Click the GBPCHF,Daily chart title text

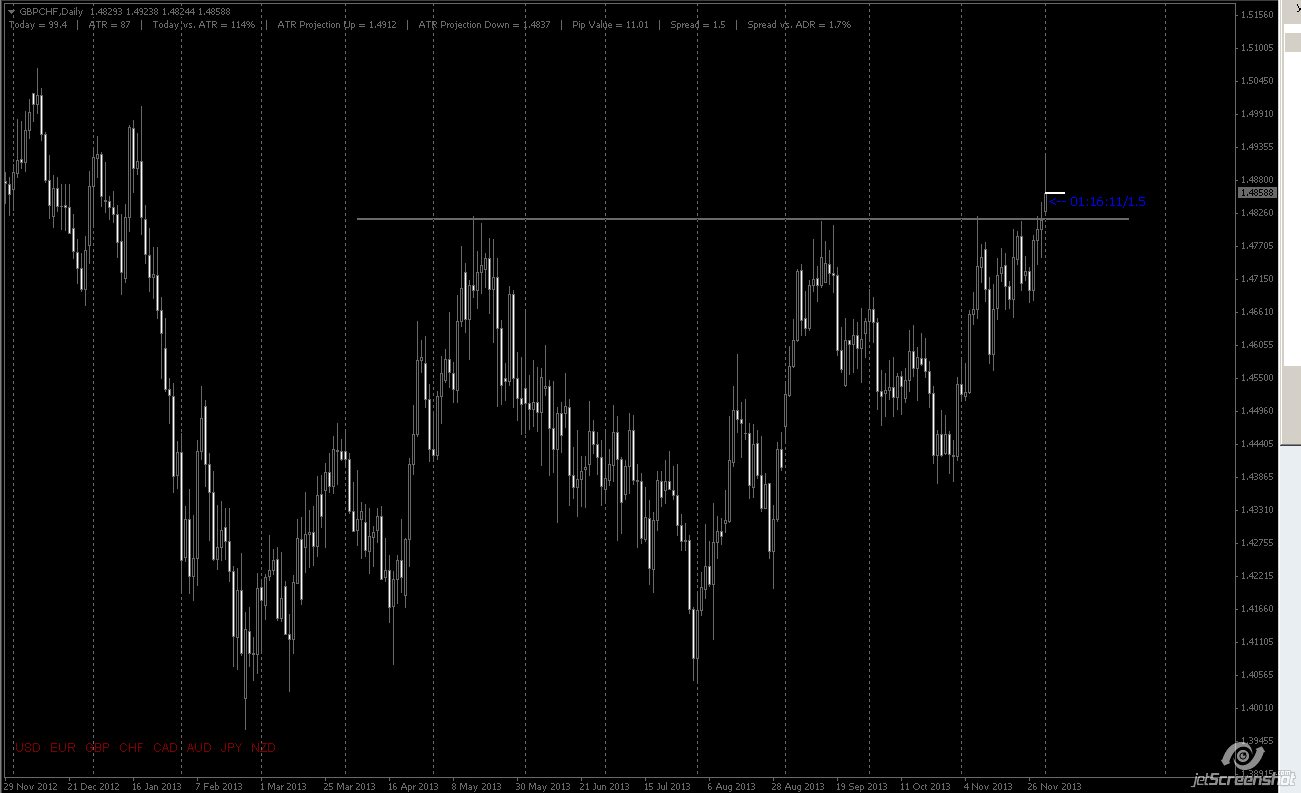51,12
